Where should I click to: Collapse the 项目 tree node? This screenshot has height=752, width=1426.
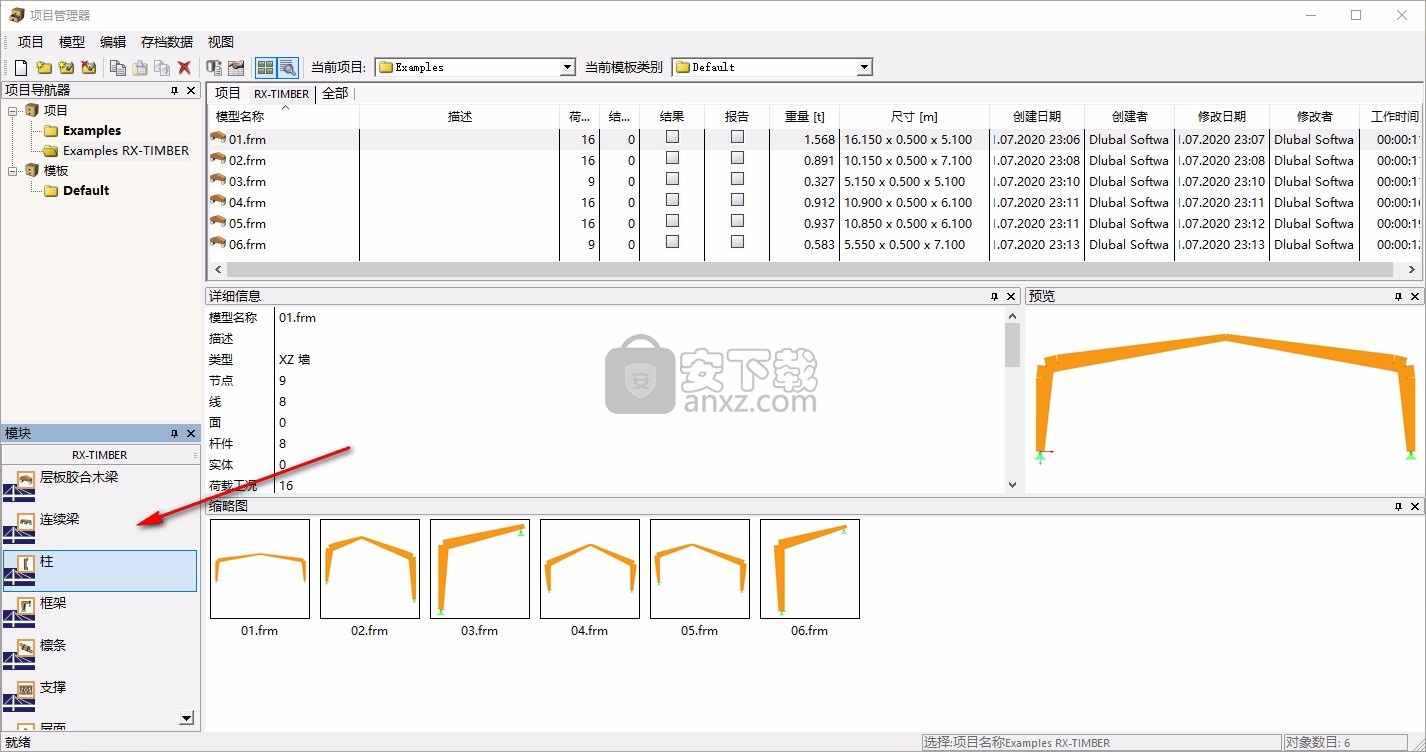[13, 110]
